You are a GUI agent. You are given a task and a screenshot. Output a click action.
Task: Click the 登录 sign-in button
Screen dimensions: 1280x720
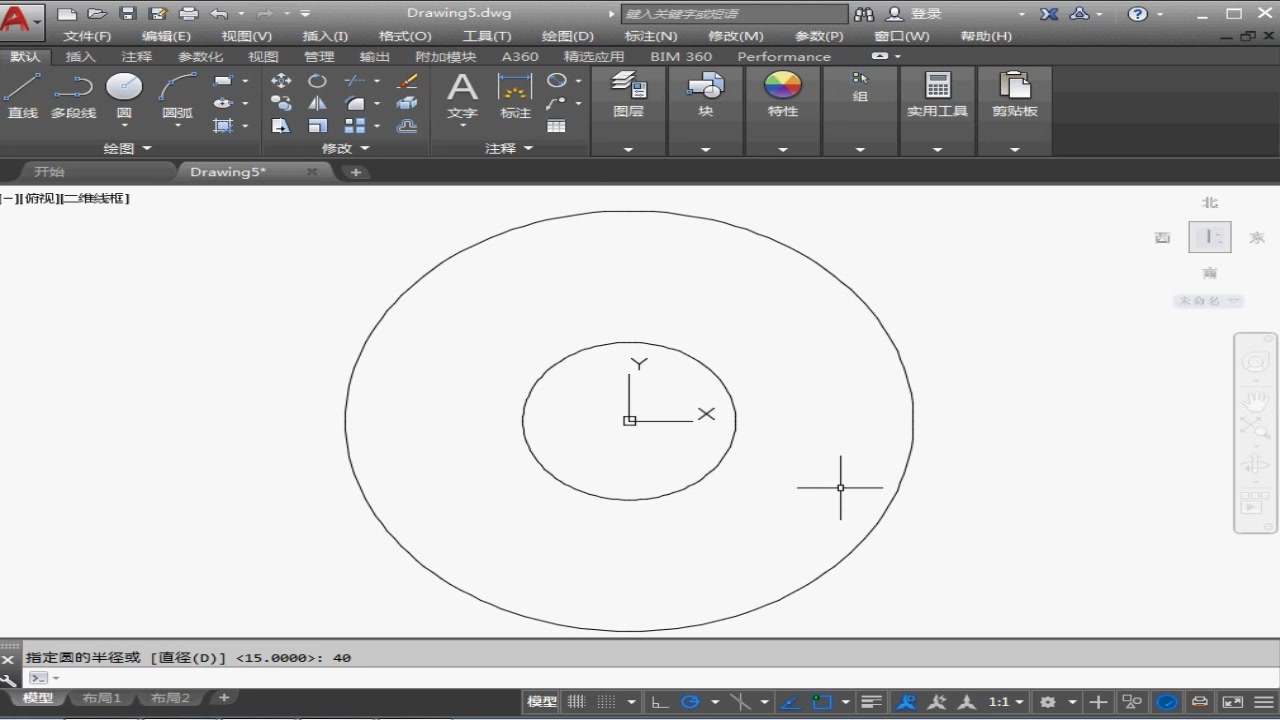pyautogui.click(x=926, y=14)
